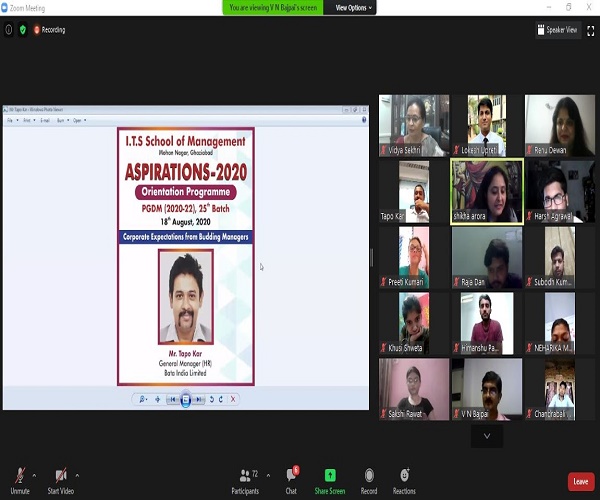Select Preeti Kumari's video tile
The height and width of the screenshot is (500, 600).
coord(414,257)
